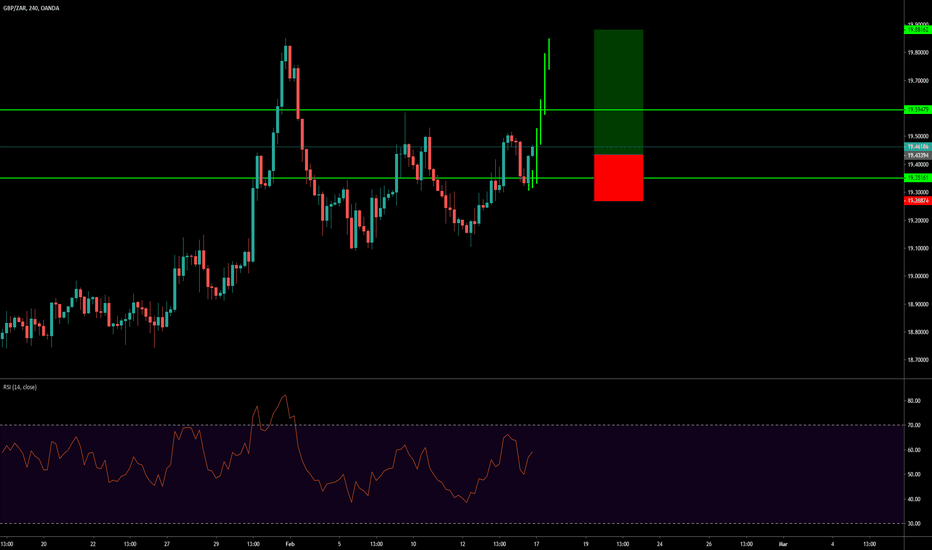Click the 18.70000 price scale value
The width and height of the screenshot is (932, 550).
tap(918, 360)
